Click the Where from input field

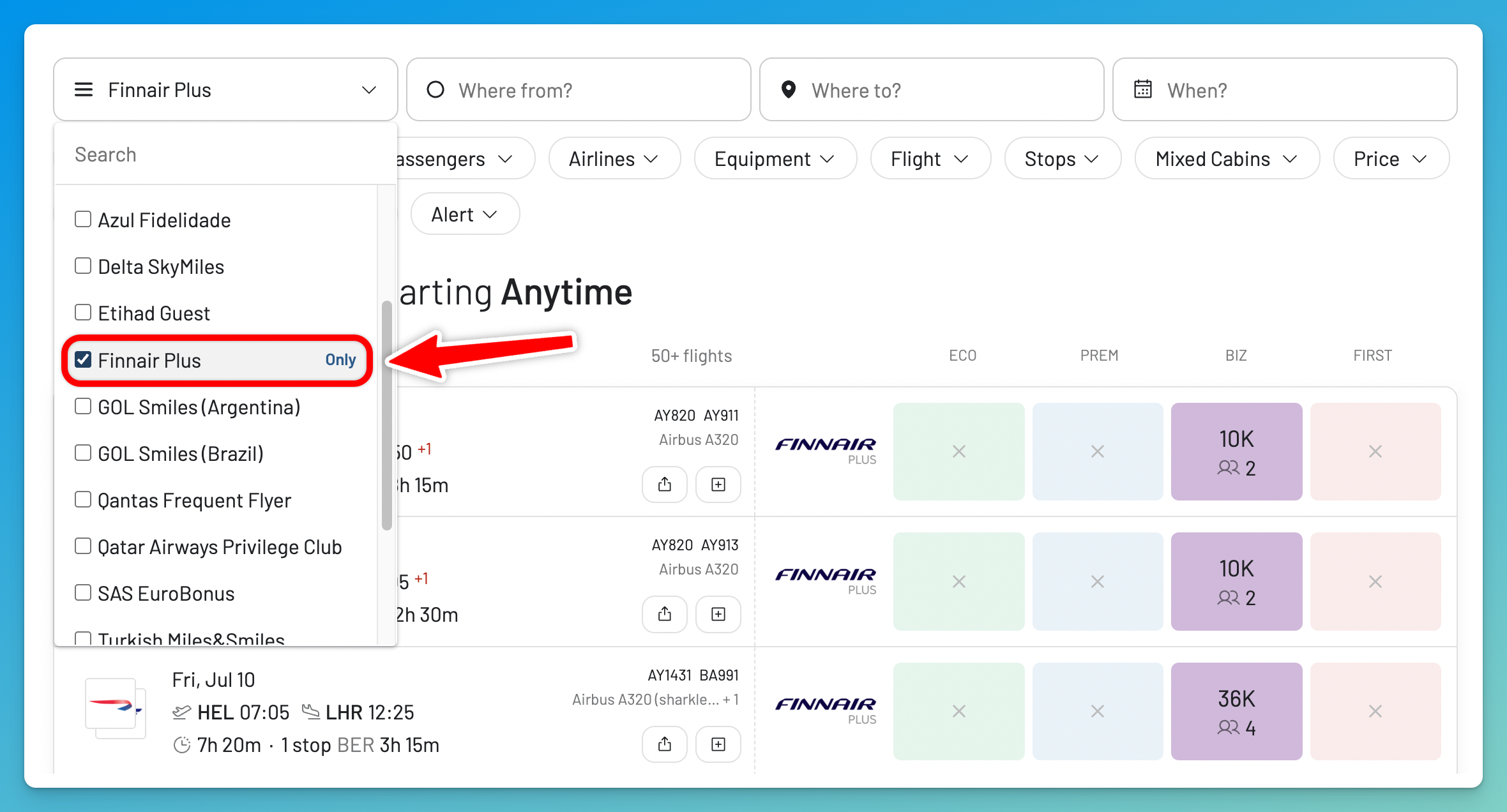click(579, 89)
